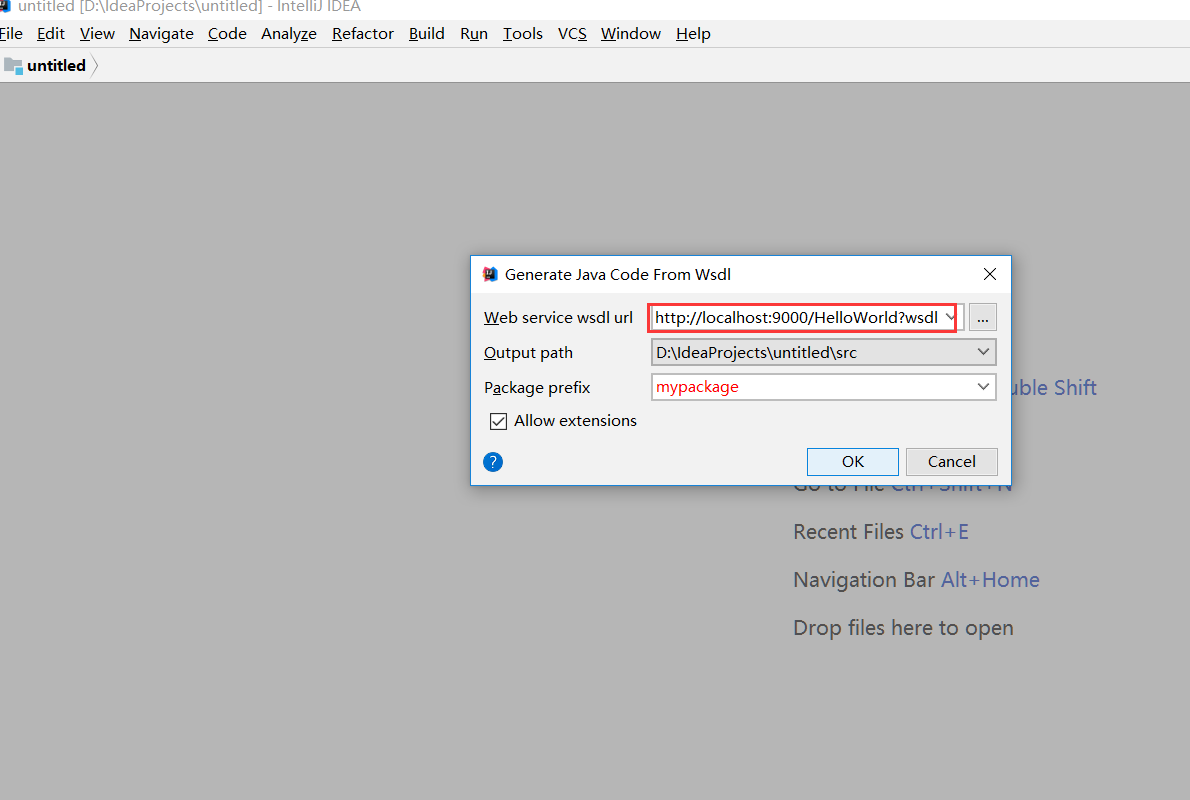Open the Code menu
This screenshot has height=800, width=1190.
227,33
